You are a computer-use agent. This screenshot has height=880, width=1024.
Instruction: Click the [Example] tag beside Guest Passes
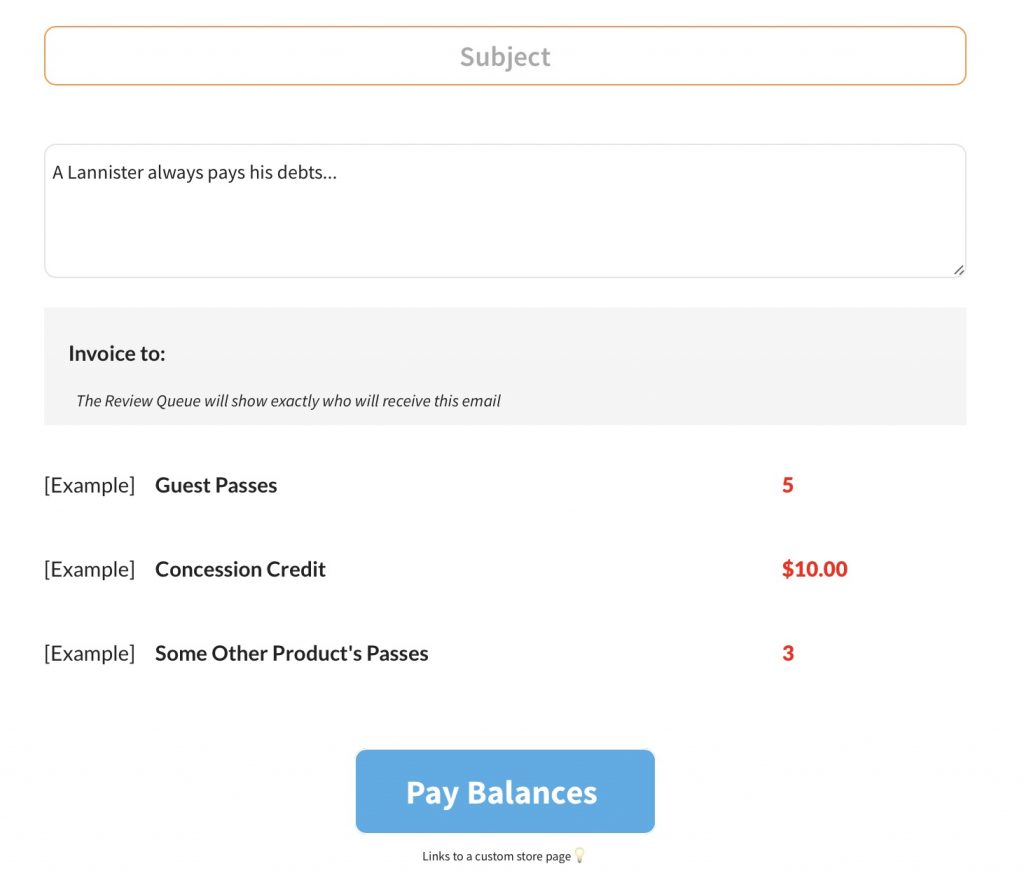[89, 485]
